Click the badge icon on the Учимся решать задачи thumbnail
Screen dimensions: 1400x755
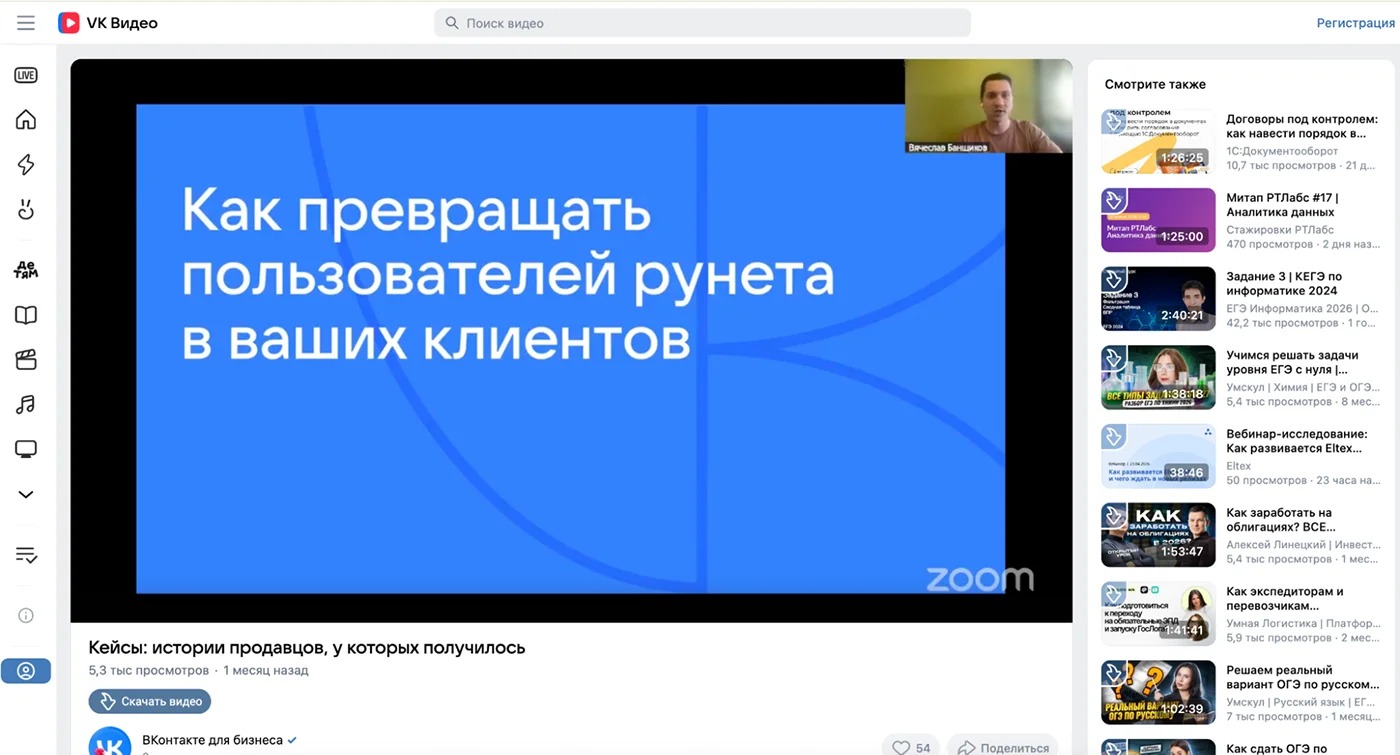(x=1113, y=357)
